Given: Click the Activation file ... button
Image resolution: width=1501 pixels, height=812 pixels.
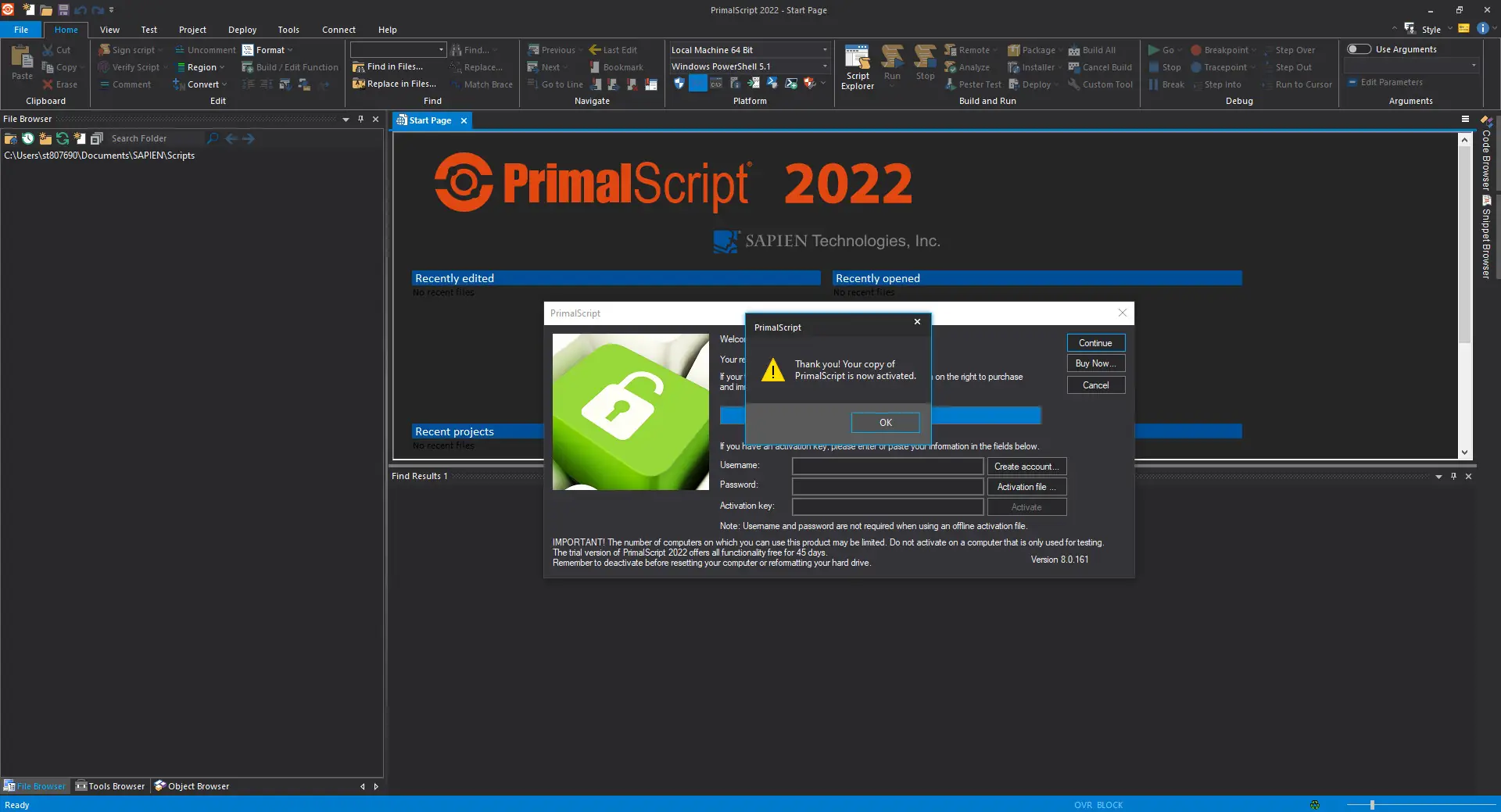Looking at the screenshot, I should coord(1026,487).
